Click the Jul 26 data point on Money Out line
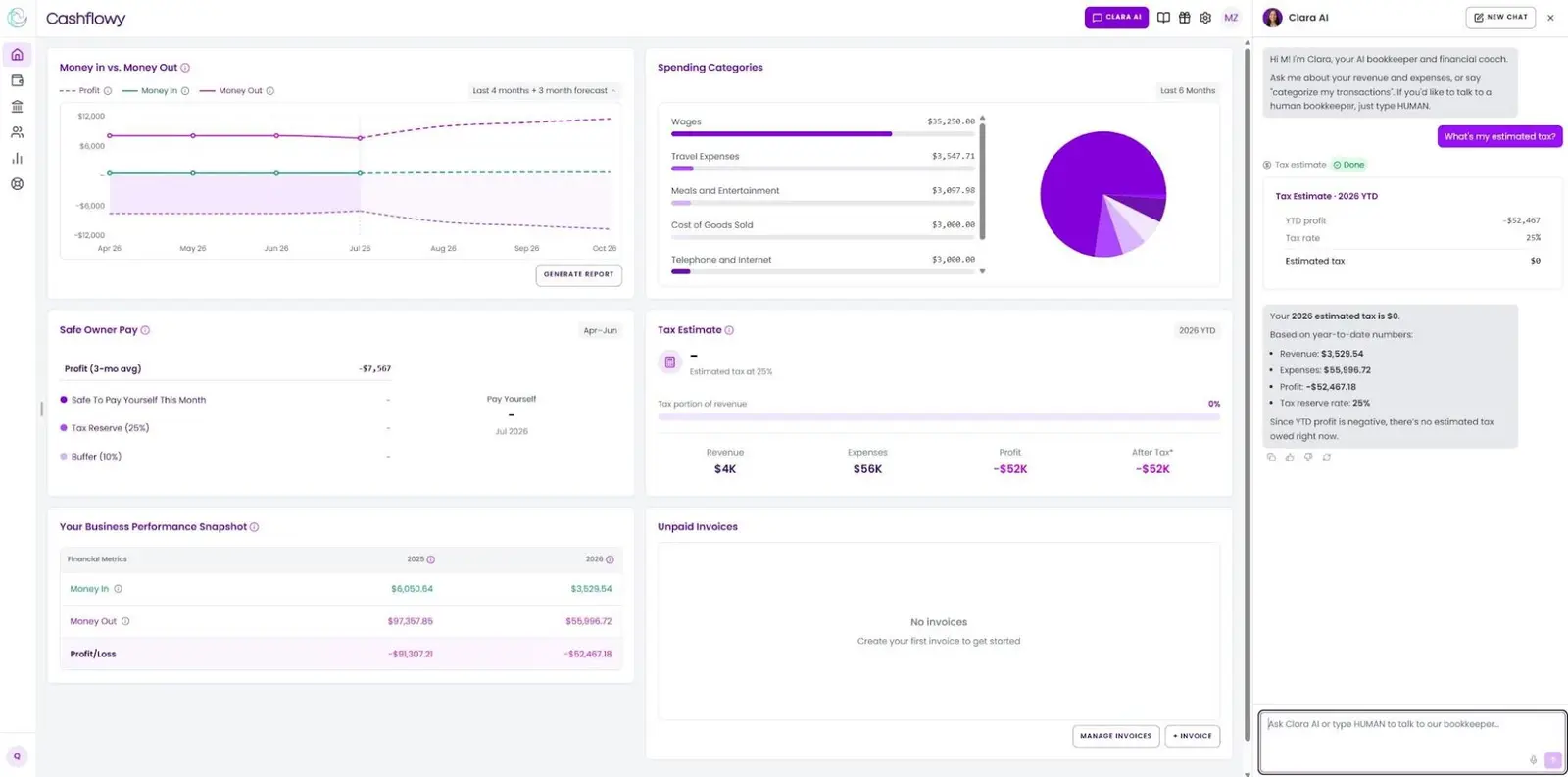The image size is (1568, 777). (x=361, y=138)
